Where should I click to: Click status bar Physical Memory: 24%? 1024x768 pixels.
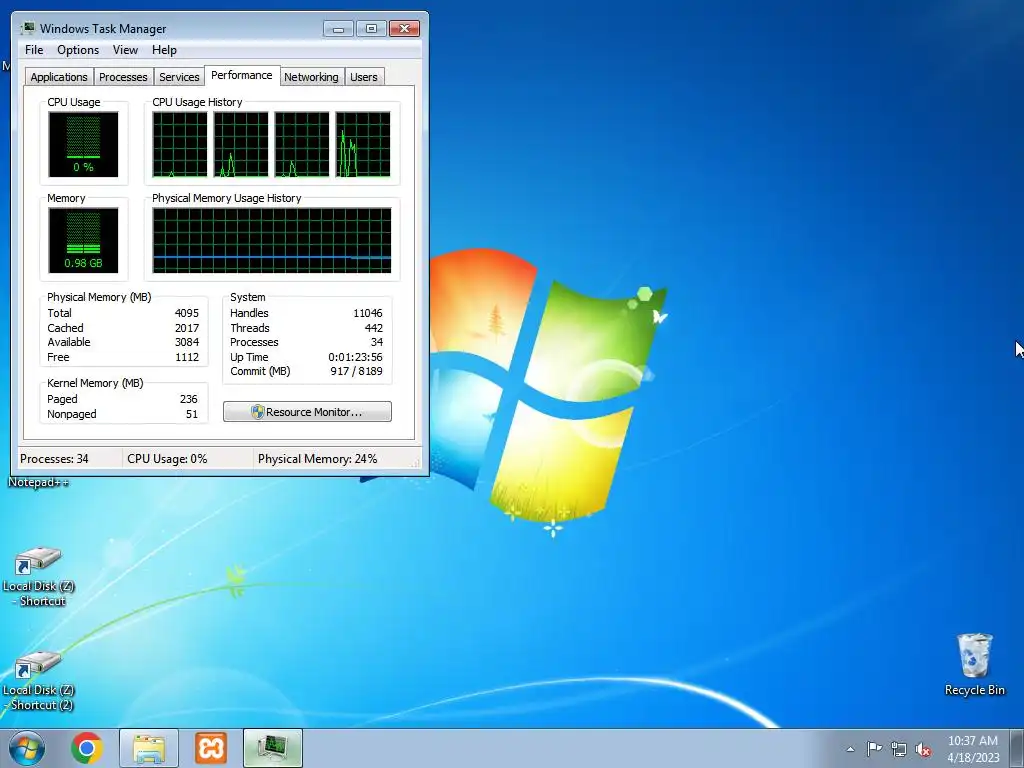click(x=317, y=458)
